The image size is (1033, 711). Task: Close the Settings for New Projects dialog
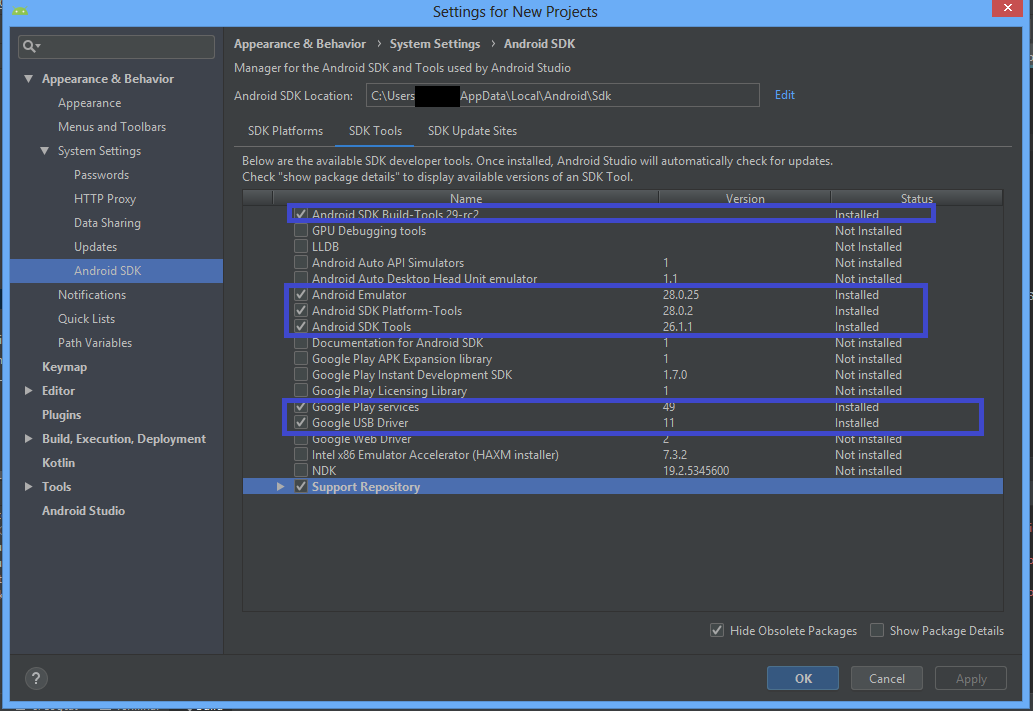(x=1007, y=8)
